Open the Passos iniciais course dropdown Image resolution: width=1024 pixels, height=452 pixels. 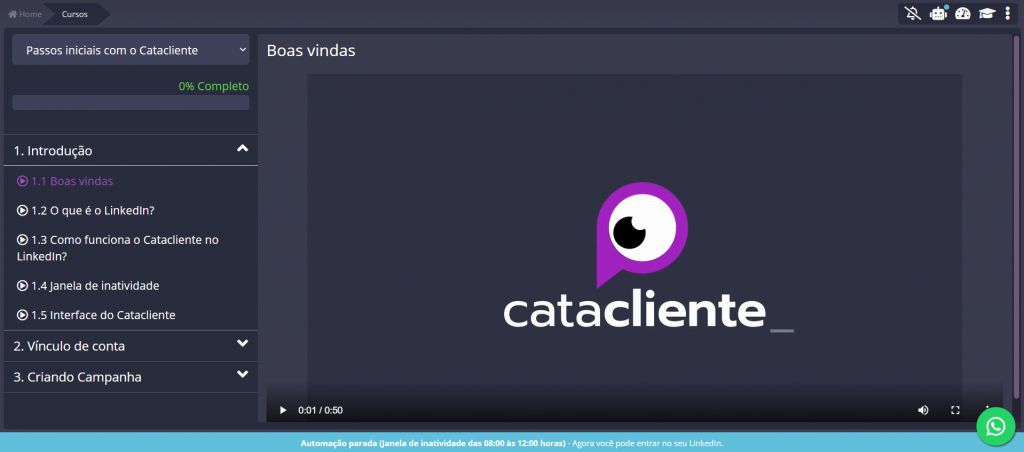pos(131,50)
